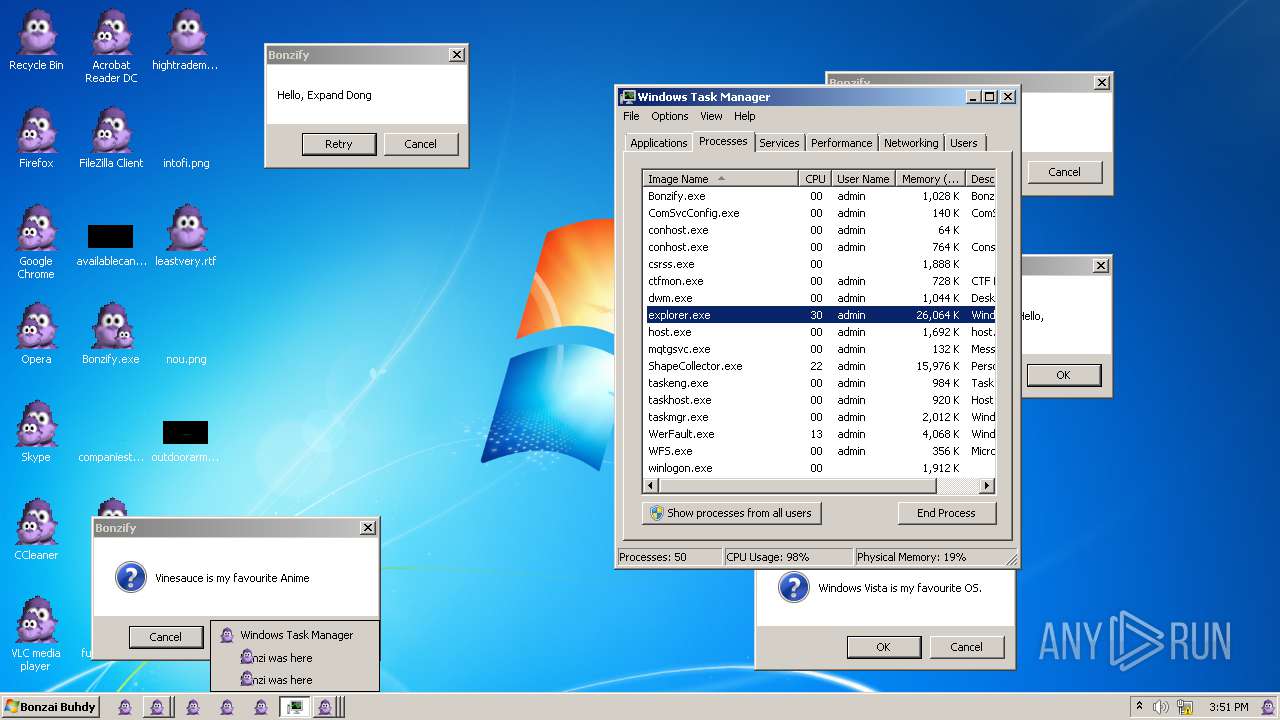This screenshot has height=720, width=1280.
Task: Select Bonzify.exe process row
Action: (819, 196)
